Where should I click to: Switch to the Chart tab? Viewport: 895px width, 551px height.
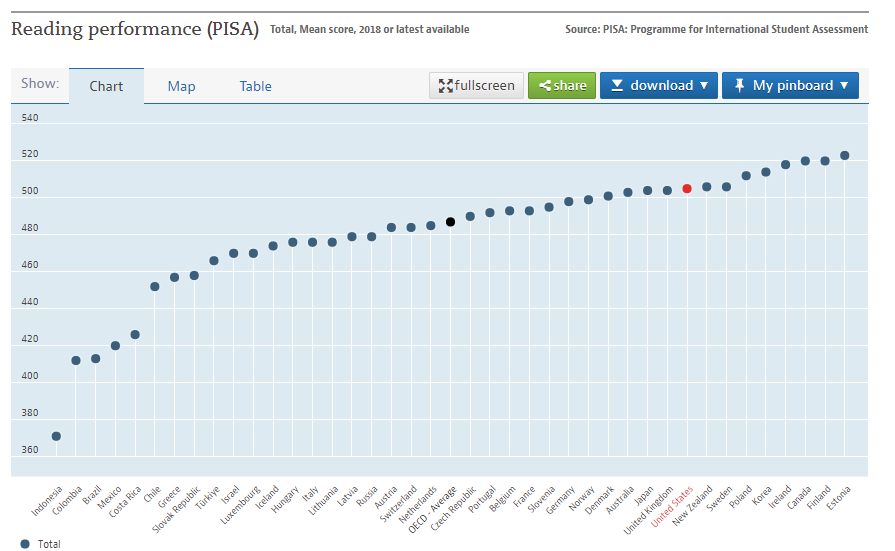[x=106, y=86]
